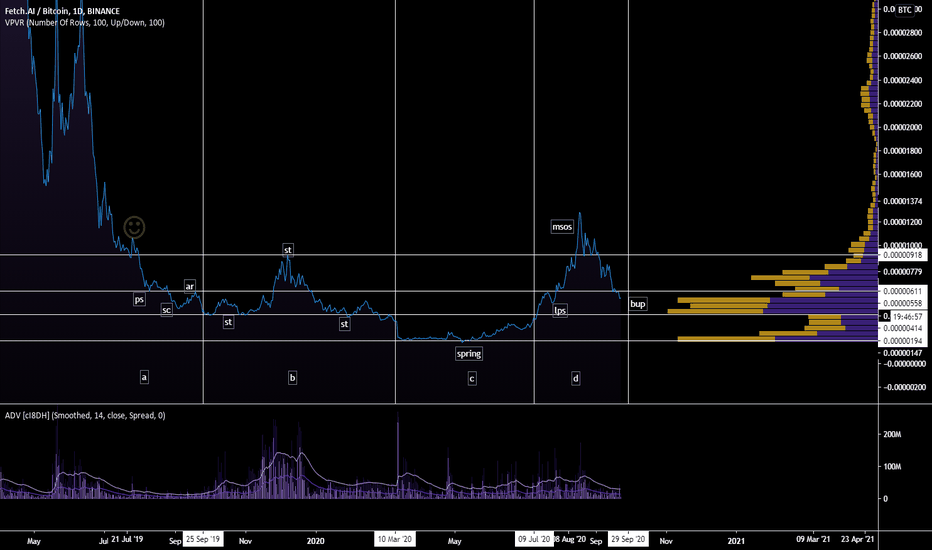This screenshot has height=550, width=932.
Task: Select the 'sc' annotation label
Action: [x=166, y=310]
